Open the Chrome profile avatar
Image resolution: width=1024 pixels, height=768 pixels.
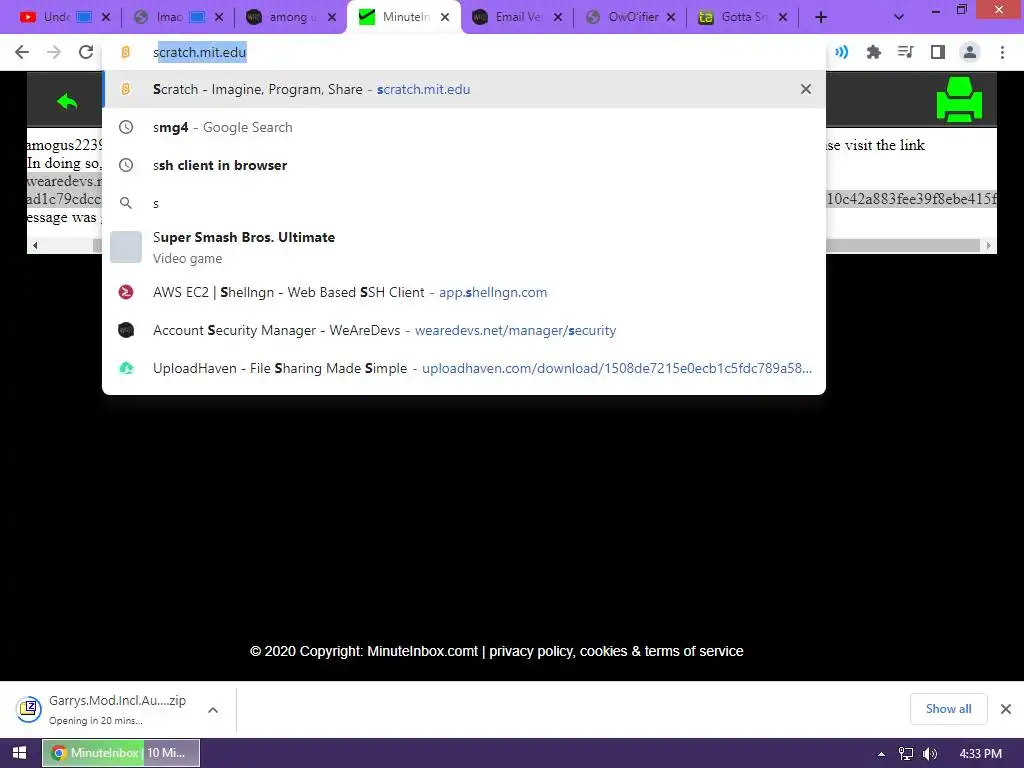click(970, 52)
